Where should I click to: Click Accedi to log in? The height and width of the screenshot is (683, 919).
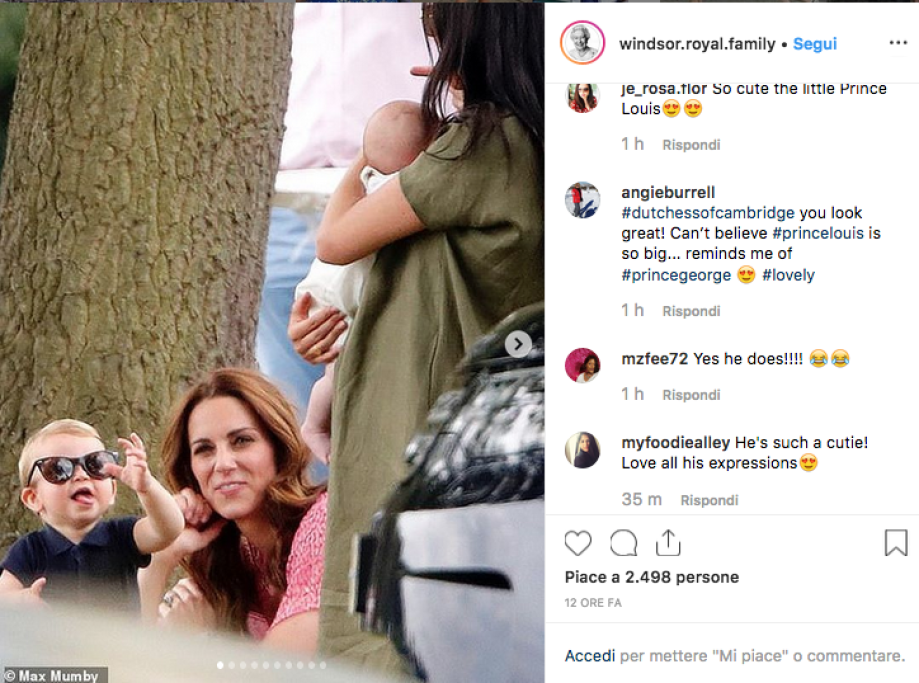590,656
